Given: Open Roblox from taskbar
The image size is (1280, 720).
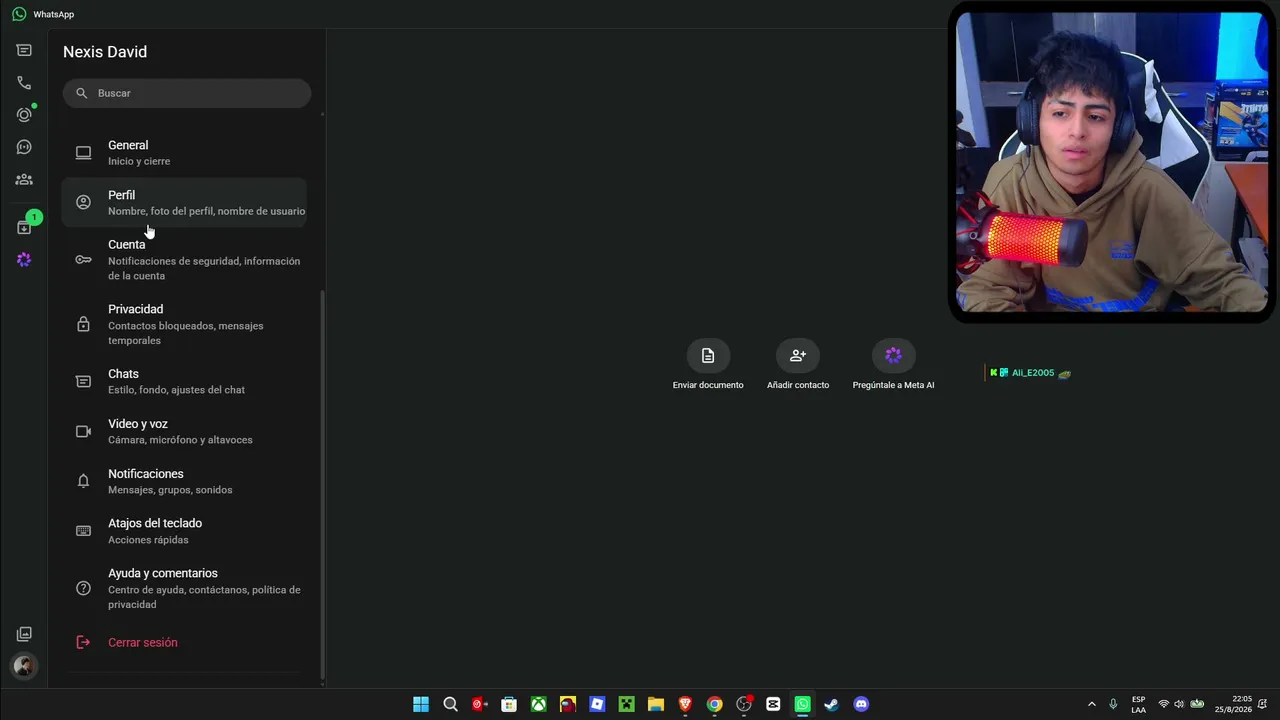Looking at the screenshot, I should tap(597, 704).
